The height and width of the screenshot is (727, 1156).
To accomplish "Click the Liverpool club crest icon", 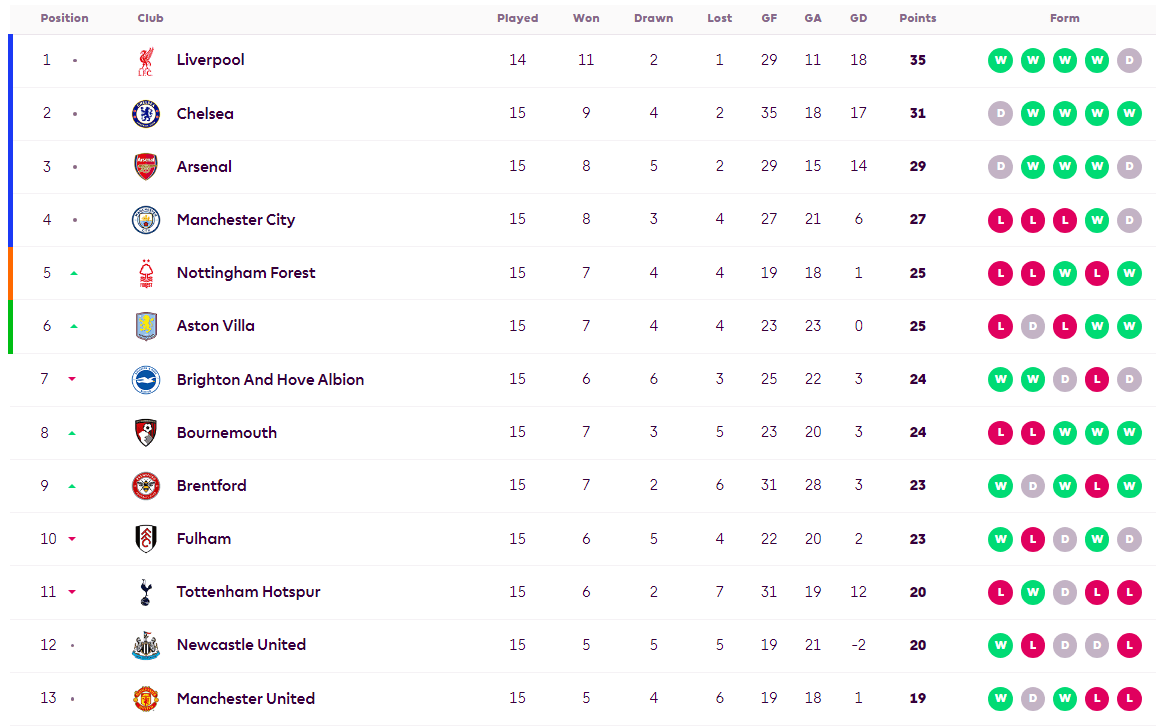I will (x=146, y=61).
